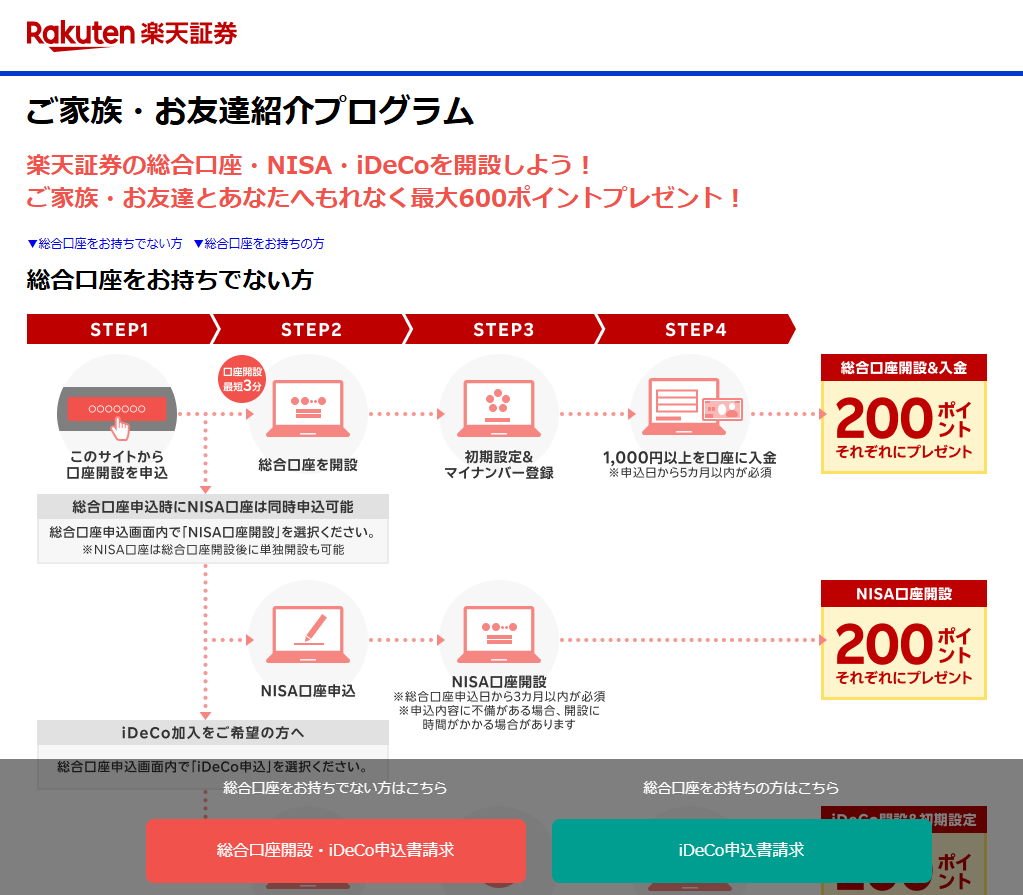Click the 「NISA口座開設」を選択ください instruction text
This screenshot has width=1023, height=895.
tap(213, 532)
